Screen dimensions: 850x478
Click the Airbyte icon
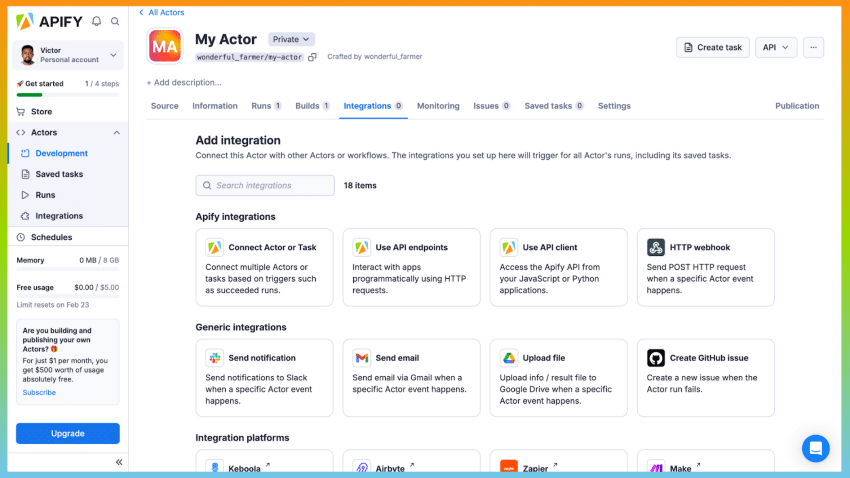pos(362,467)
